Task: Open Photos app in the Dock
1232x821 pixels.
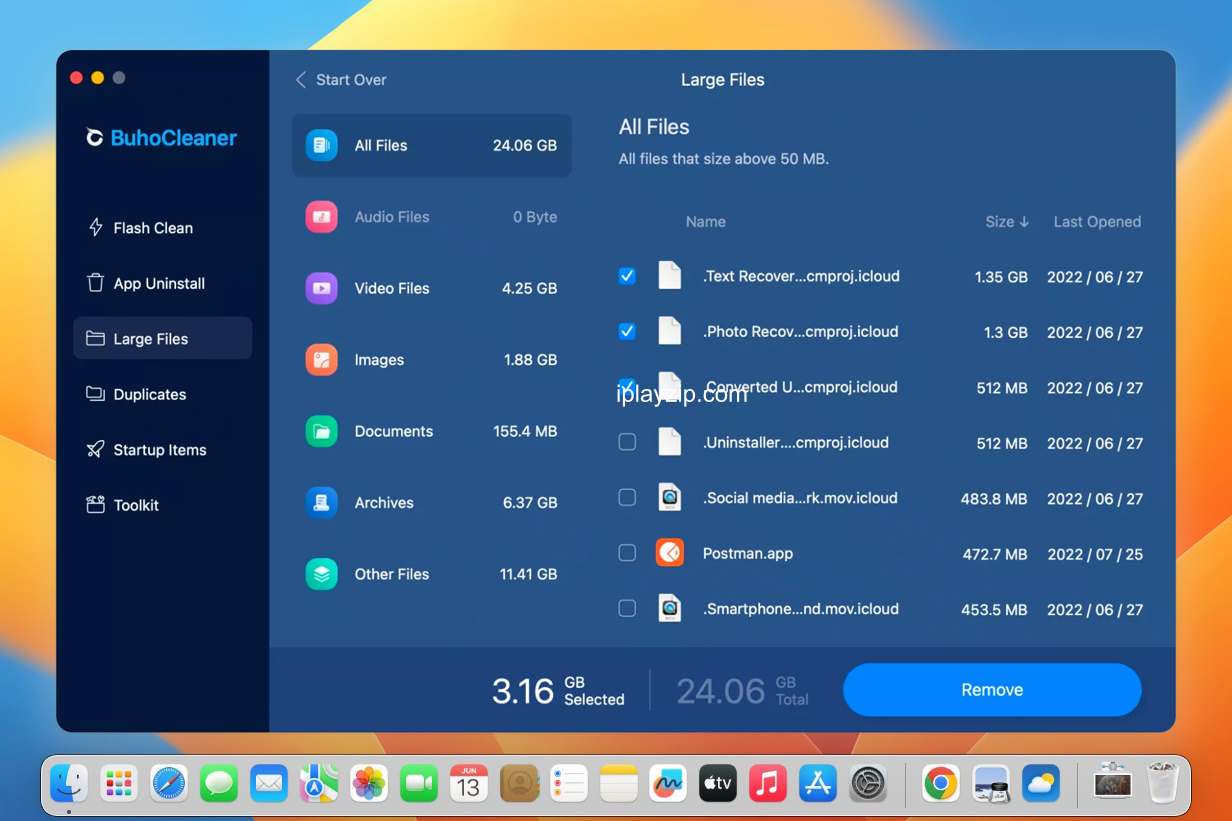Action: tap(369, 784)
